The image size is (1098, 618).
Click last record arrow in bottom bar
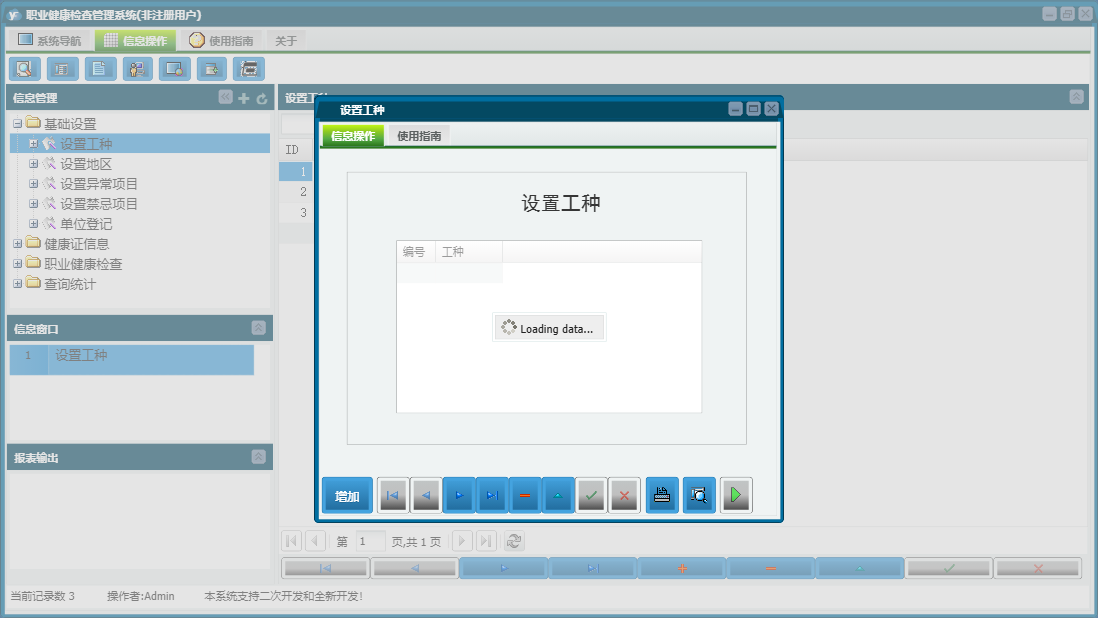point(592,568)
